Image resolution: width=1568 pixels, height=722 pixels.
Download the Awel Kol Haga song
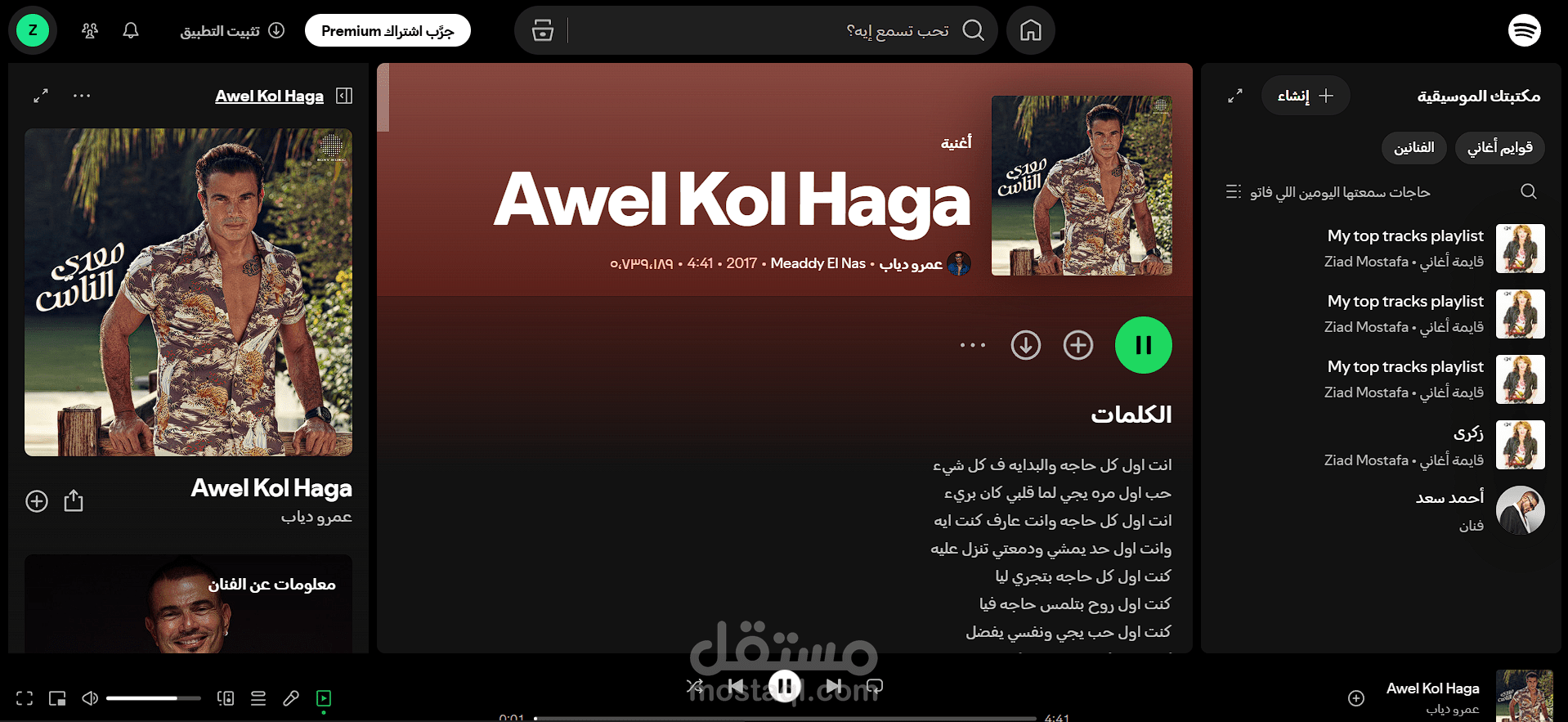click(x=1025, y=345)
